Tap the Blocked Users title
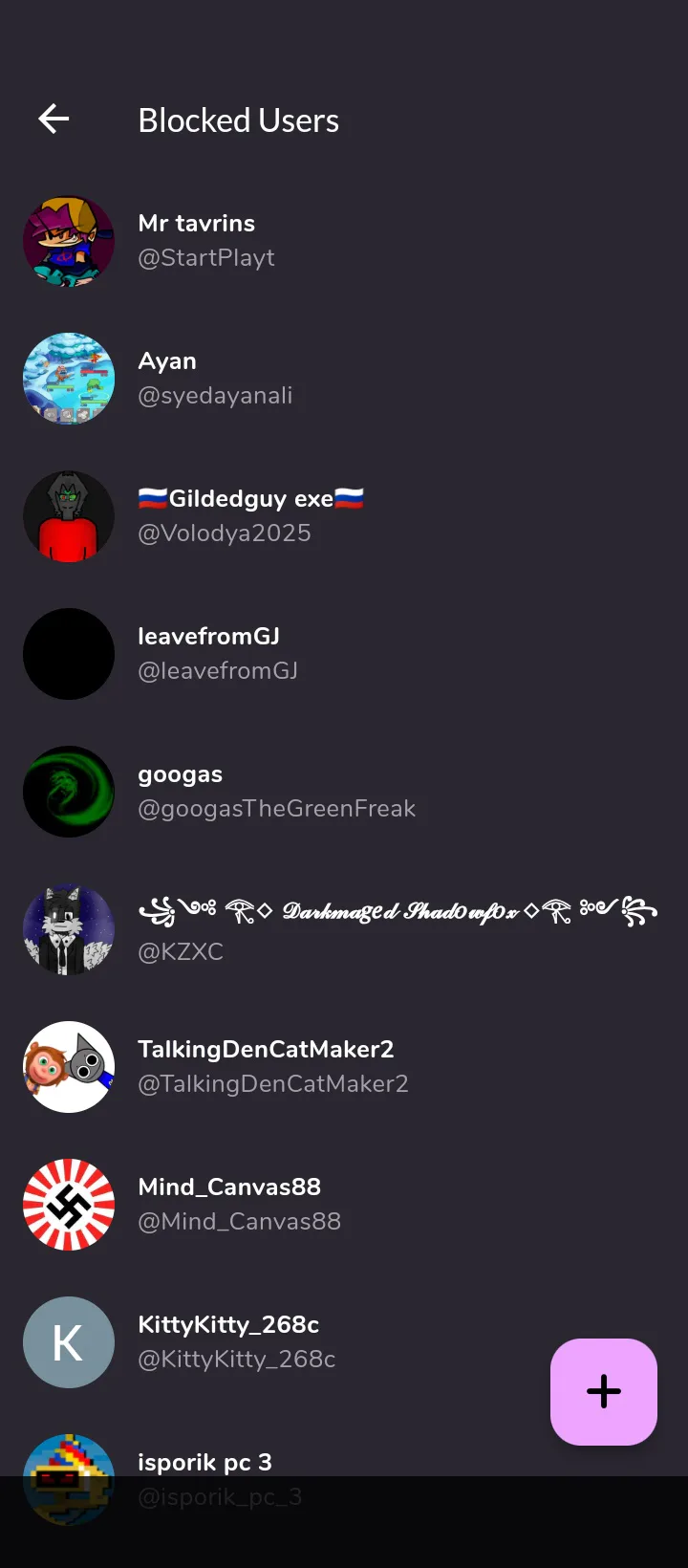688x1568 pixels. 239,120
